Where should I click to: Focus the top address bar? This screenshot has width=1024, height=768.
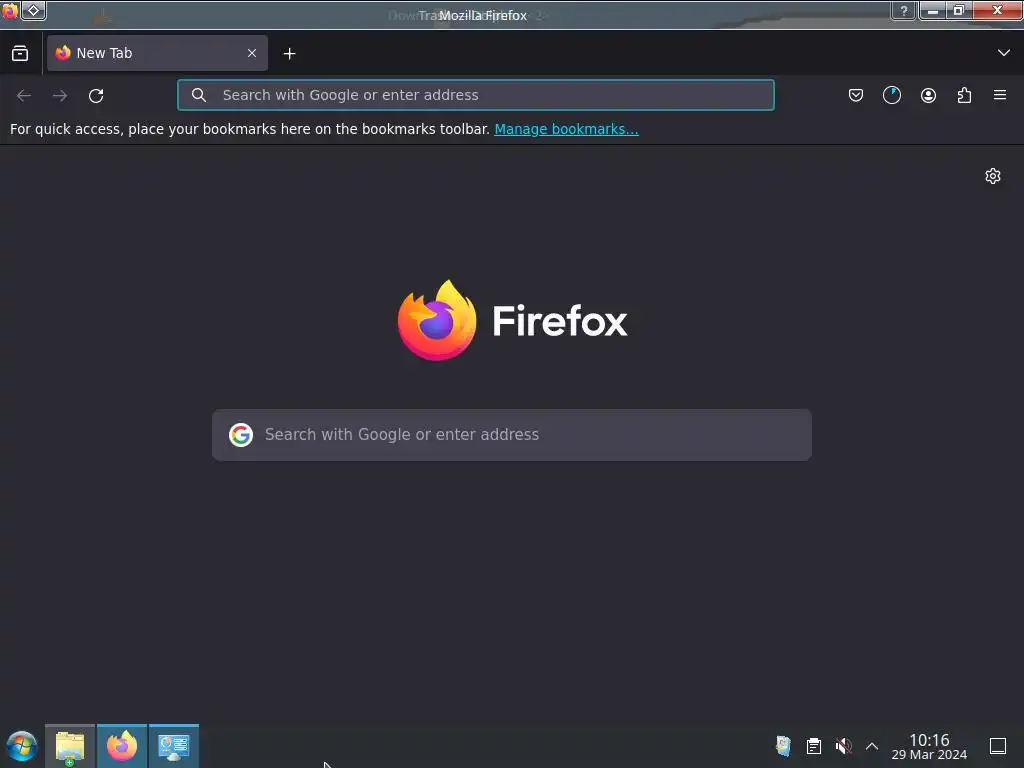475,95
